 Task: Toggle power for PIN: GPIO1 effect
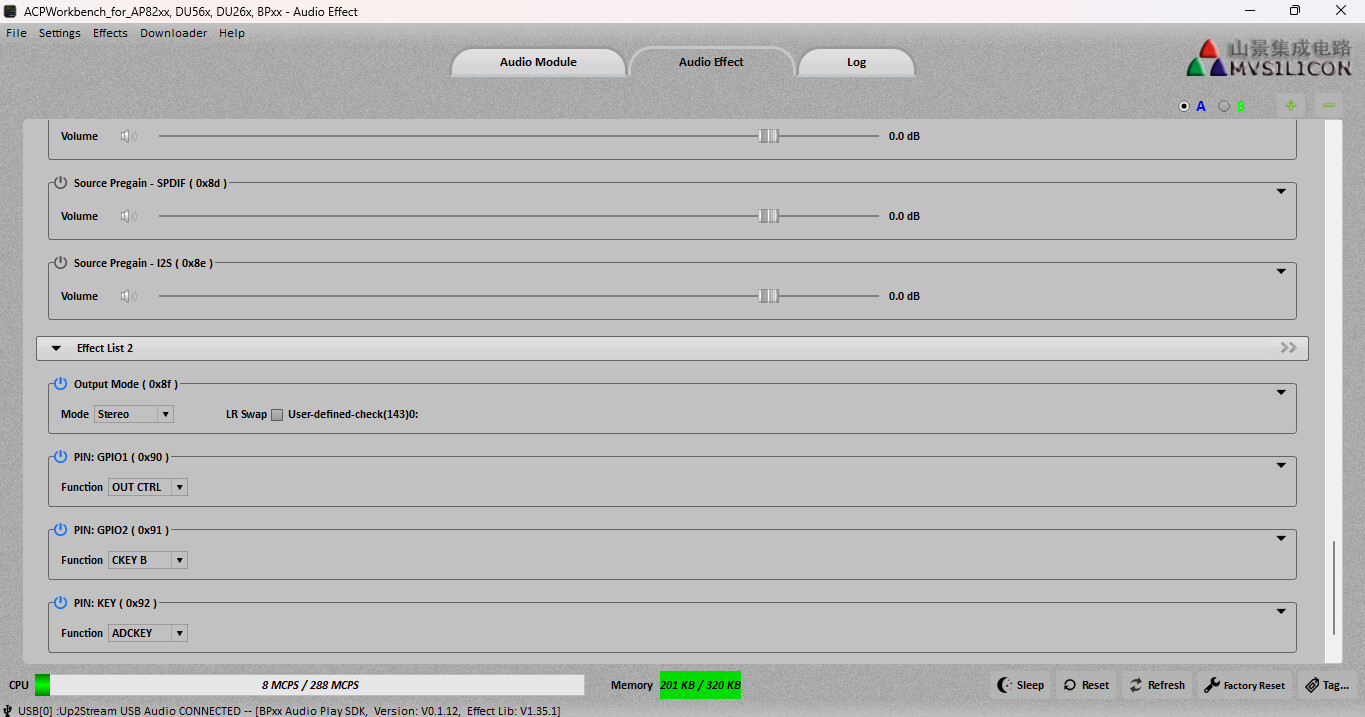coord(61,457)
